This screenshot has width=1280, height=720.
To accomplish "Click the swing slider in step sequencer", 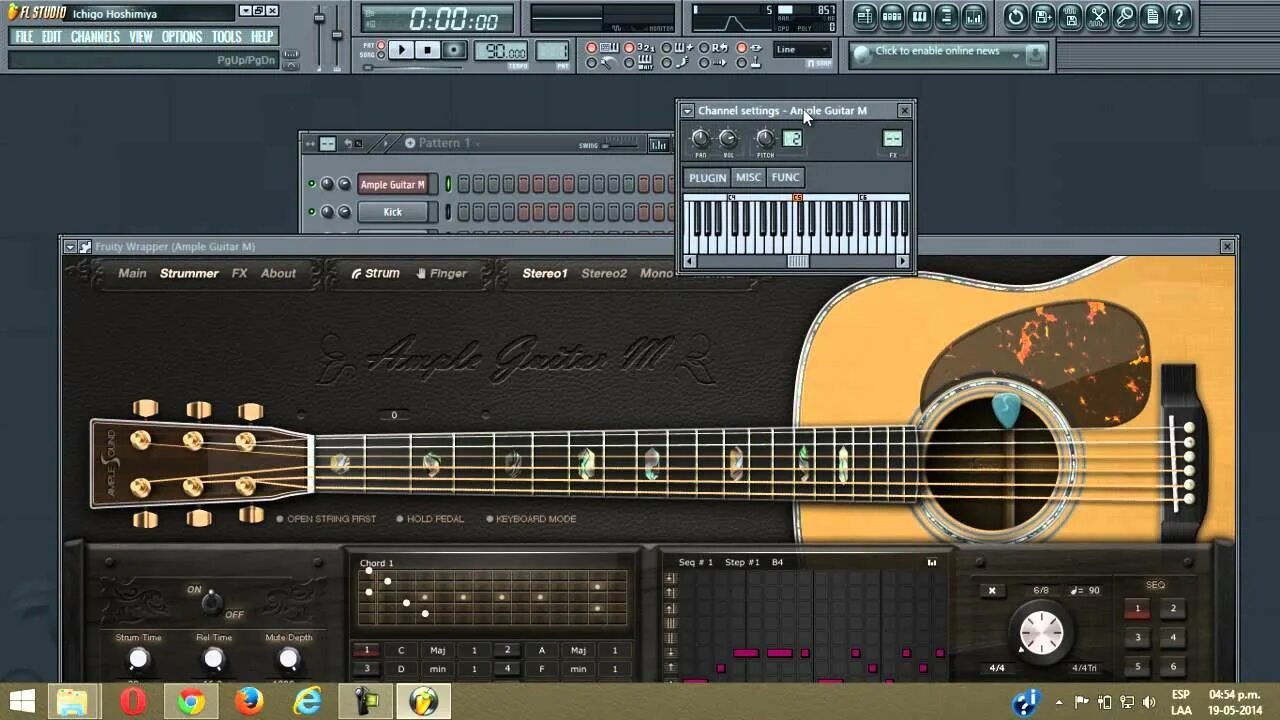I will click(x=621, y=145).
